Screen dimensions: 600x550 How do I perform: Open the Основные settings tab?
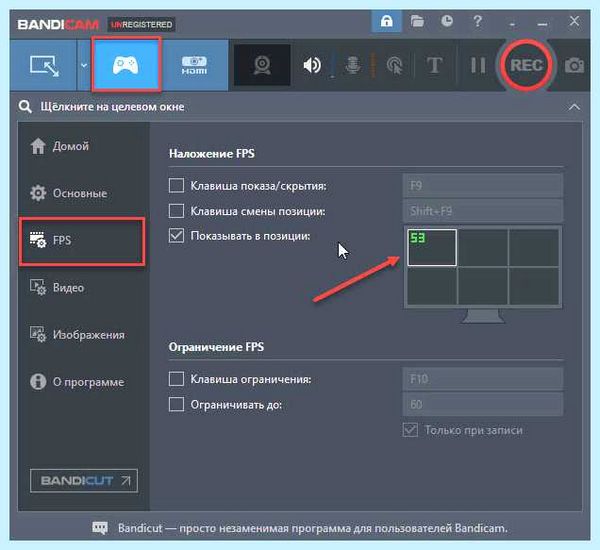[82, 193]
